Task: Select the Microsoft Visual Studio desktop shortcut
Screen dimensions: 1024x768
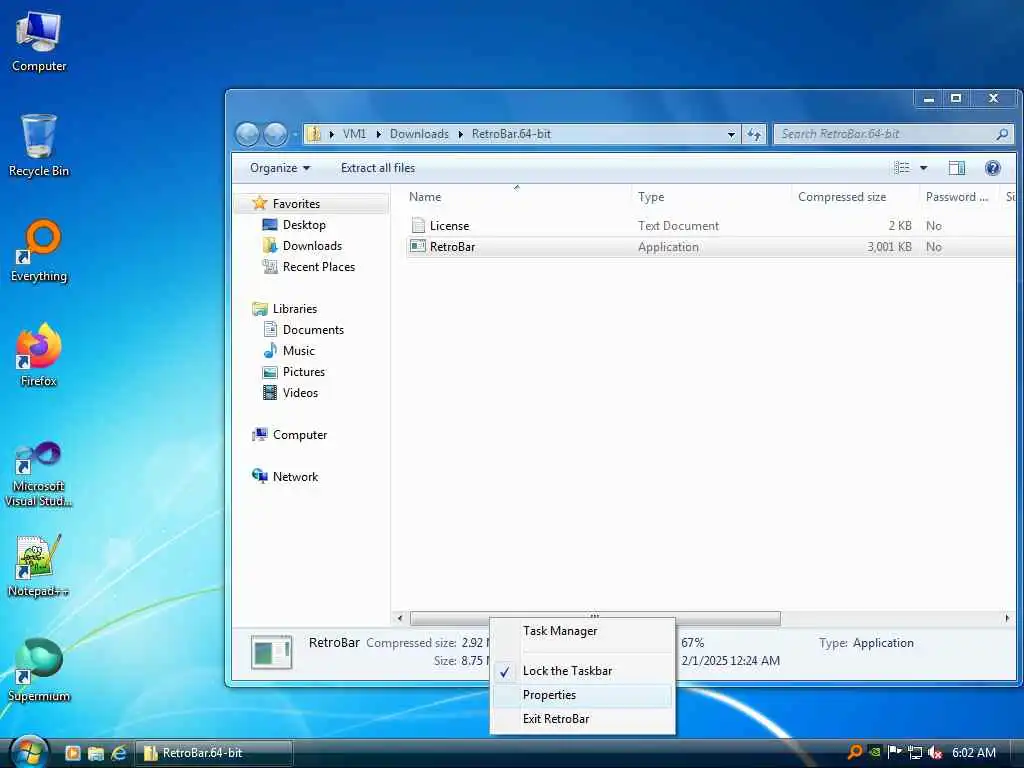Action: [x=39, y=474]
